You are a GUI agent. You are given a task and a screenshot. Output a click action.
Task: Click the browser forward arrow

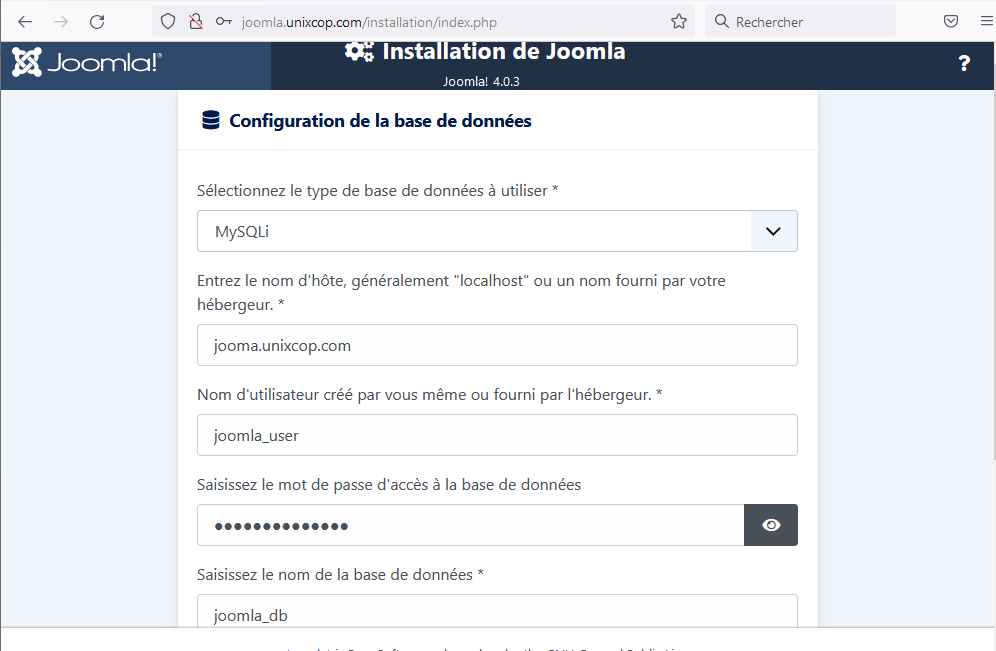pos(61,22)
